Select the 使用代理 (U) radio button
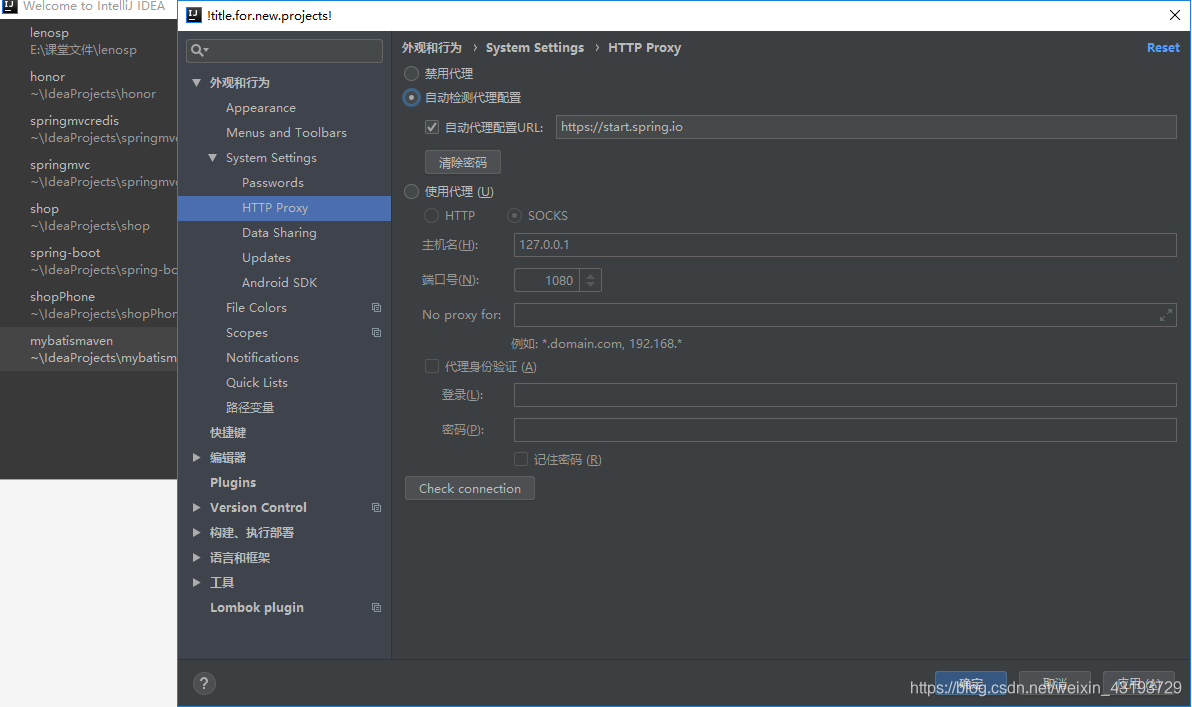 tap(411, 192)
